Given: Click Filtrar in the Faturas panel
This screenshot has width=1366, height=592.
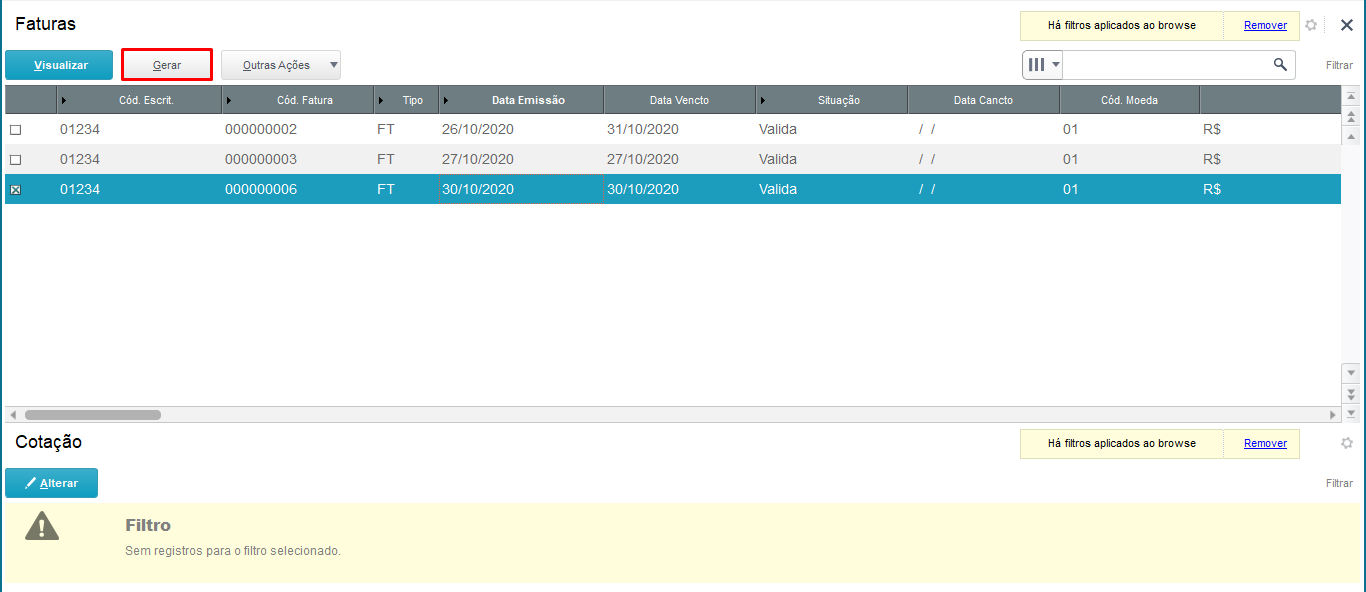Looking at the screenshot, I should (x=1339, y=65).
